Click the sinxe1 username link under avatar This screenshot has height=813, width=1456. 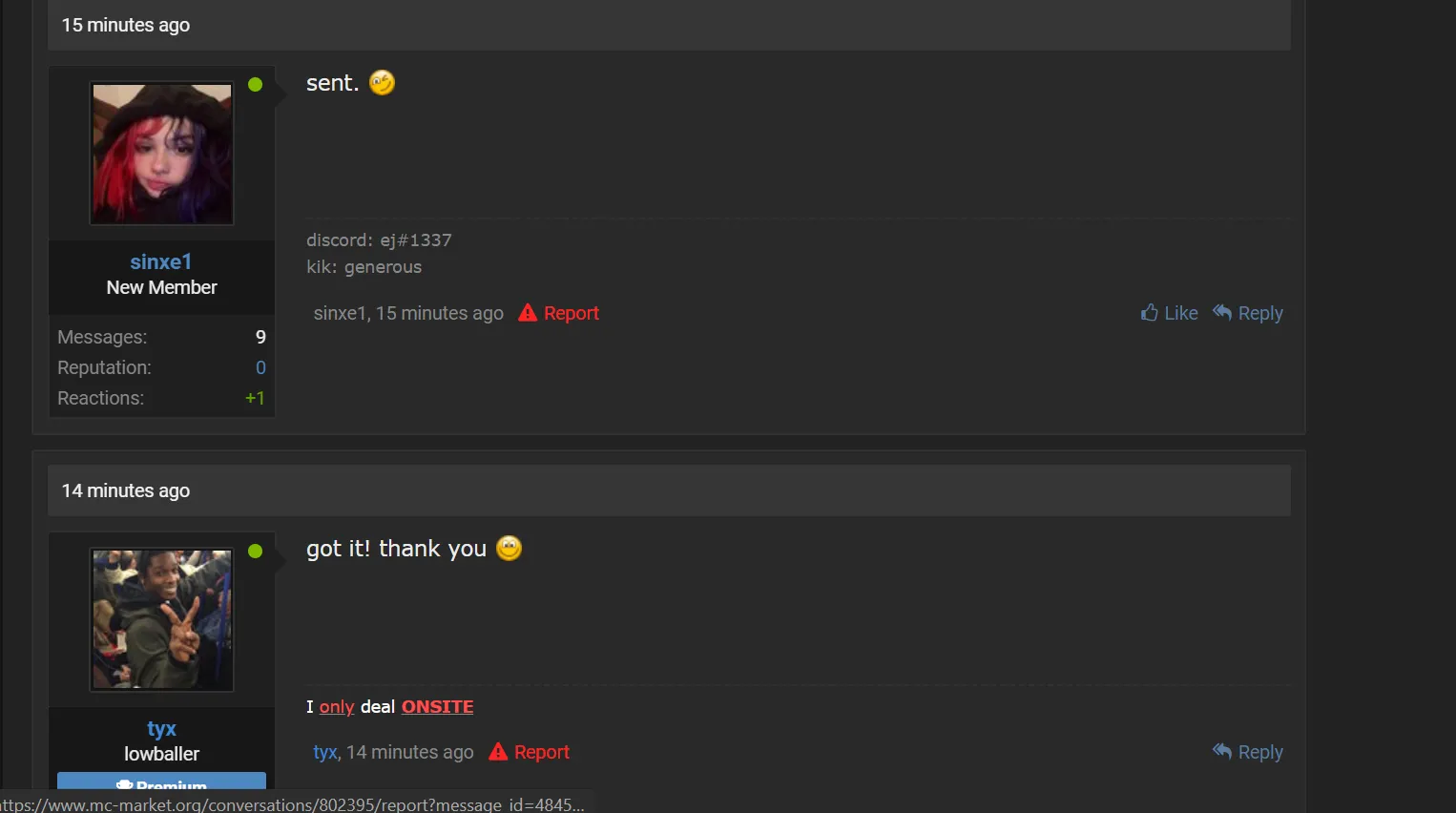161,261
